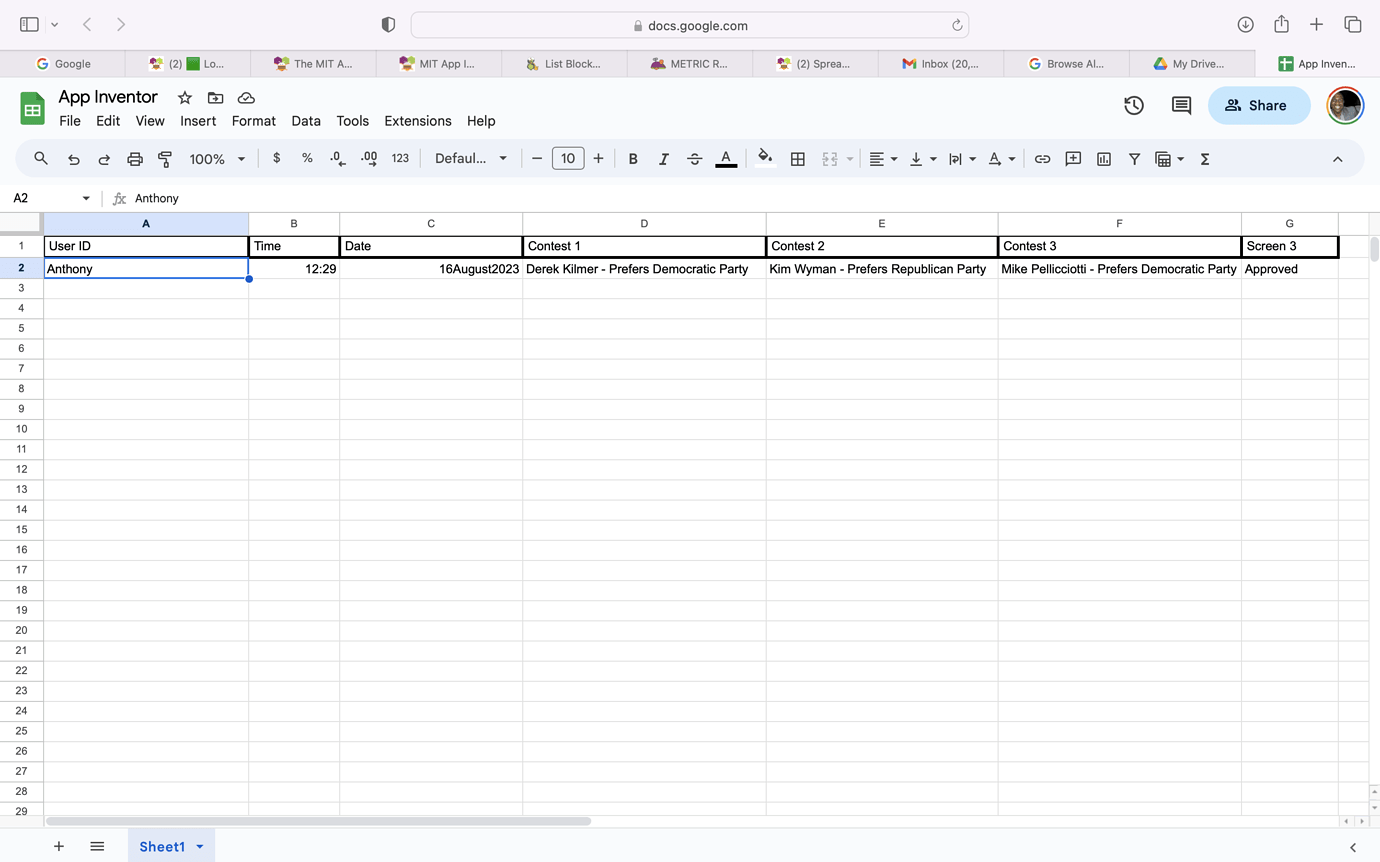Format selection as currency
The image size is (1380, 862).
(276, 158)
